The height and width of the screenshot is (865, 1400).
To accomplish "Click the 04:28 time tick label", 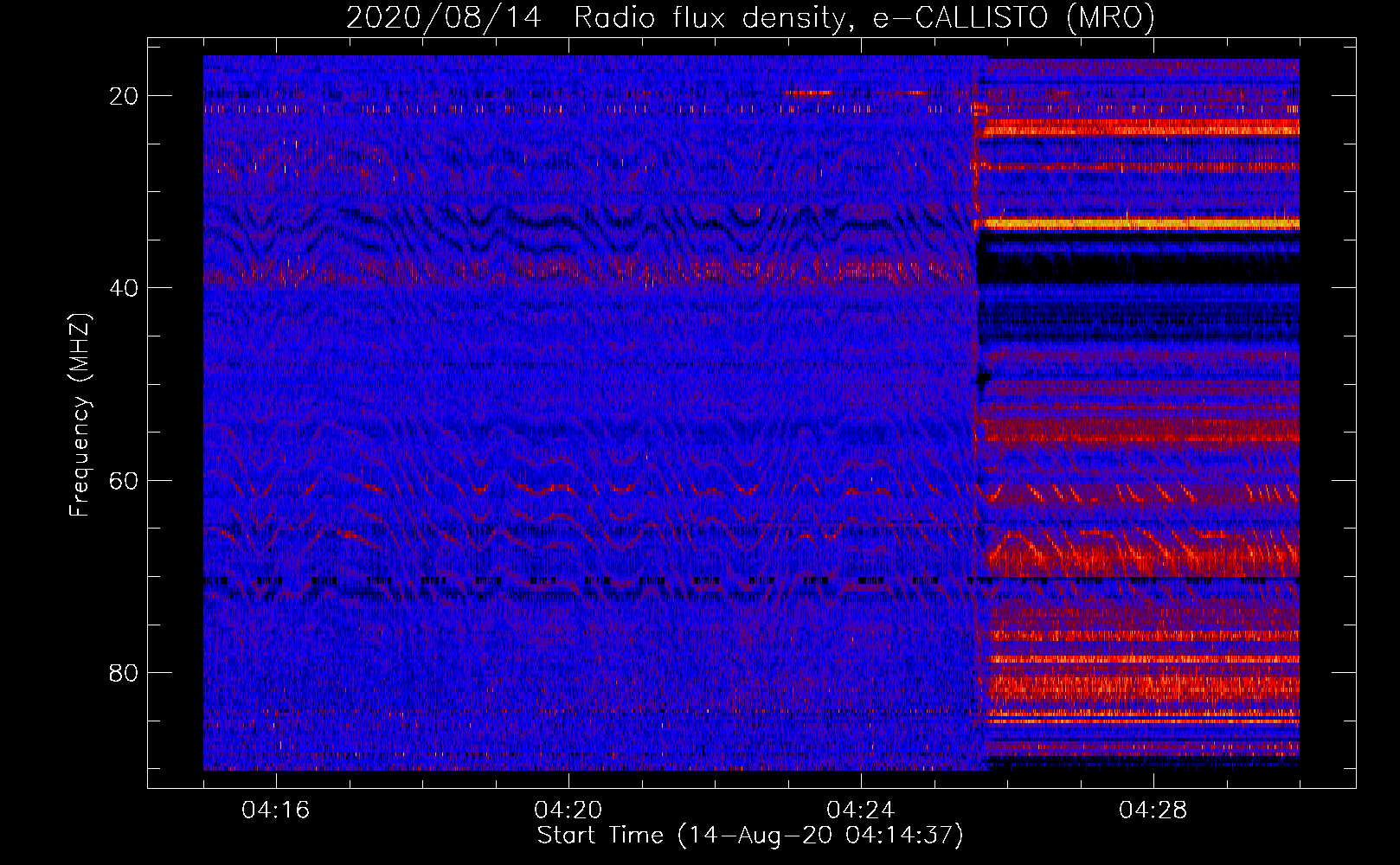I will coord(1153,811).
